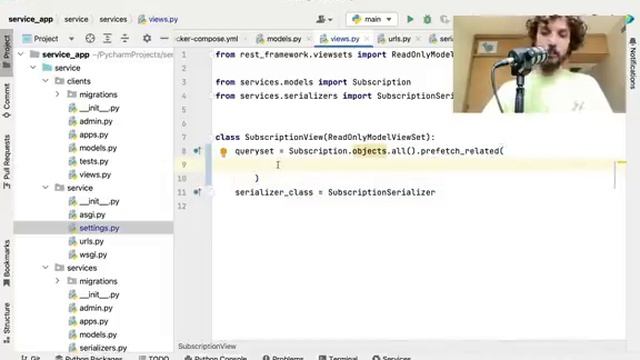This screenshot has width=640, height=360.
Task: Click the word objects on line 8
Action: coord(369,151)
